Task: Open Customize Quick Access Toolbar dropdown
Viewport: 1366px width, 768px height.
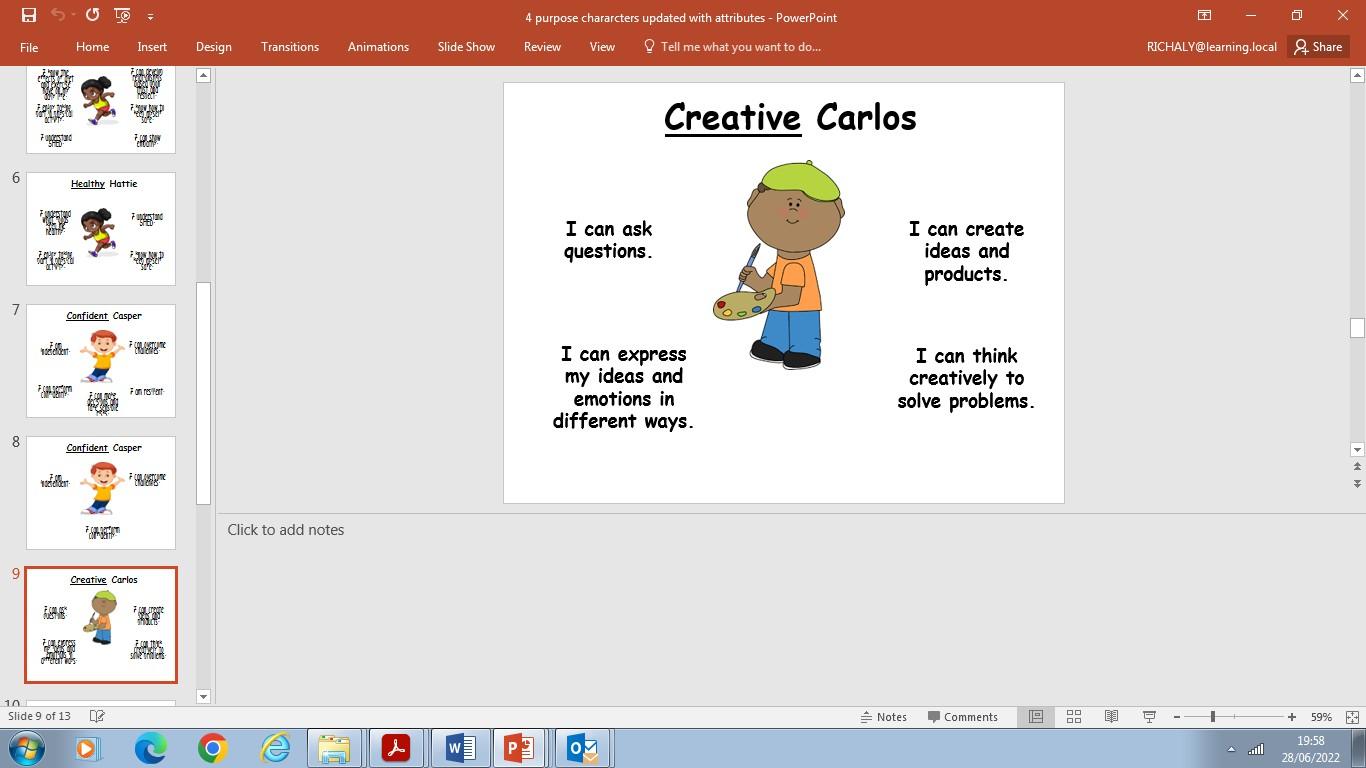Action: [x=150, y=16]
